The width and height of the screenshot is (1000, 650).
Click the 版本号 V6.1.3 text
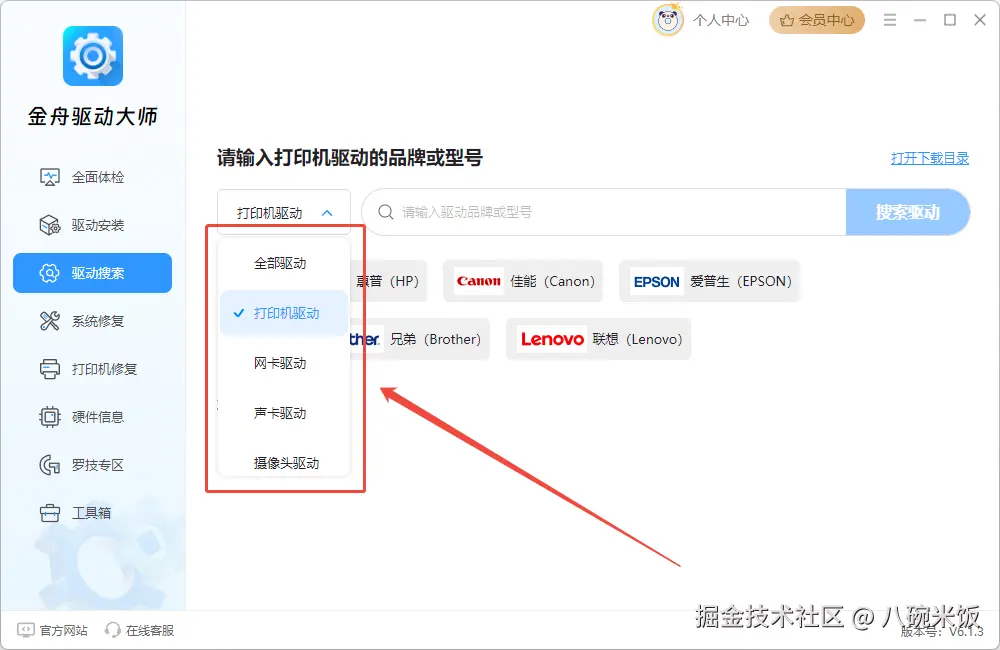click(942, 632)
